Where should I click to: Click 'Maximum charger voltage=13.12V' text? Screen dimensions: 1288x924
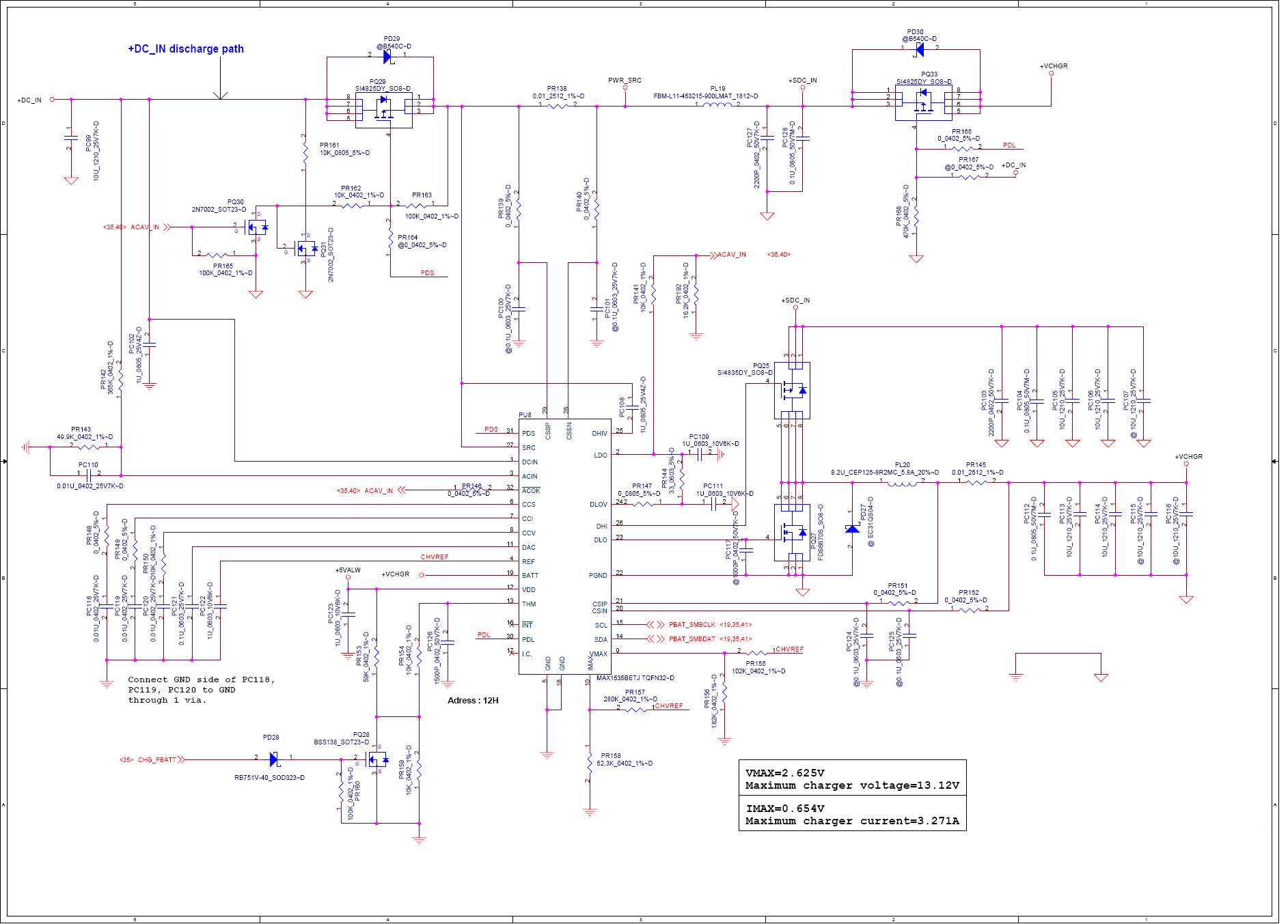pyautogui.click(x=852, y=785)
